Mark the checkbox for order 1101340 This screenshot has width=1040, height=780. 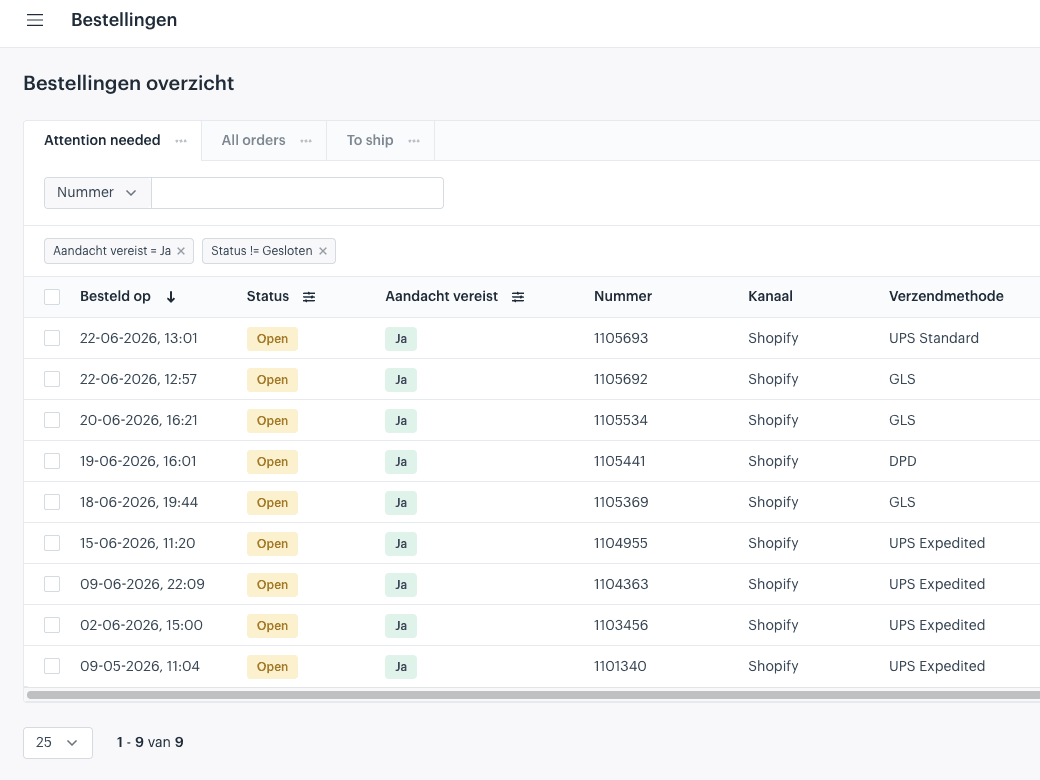tap(52, 666)
